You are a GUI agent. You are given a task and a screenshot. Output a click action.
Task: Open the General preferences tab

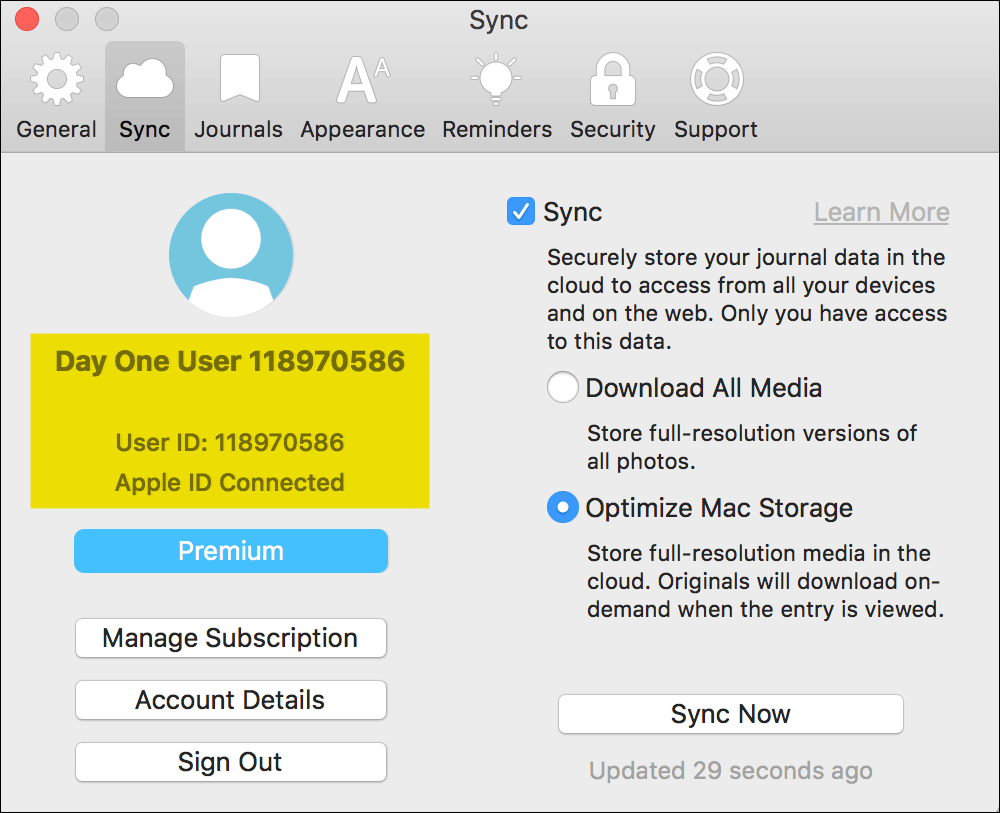coord(56,97)
